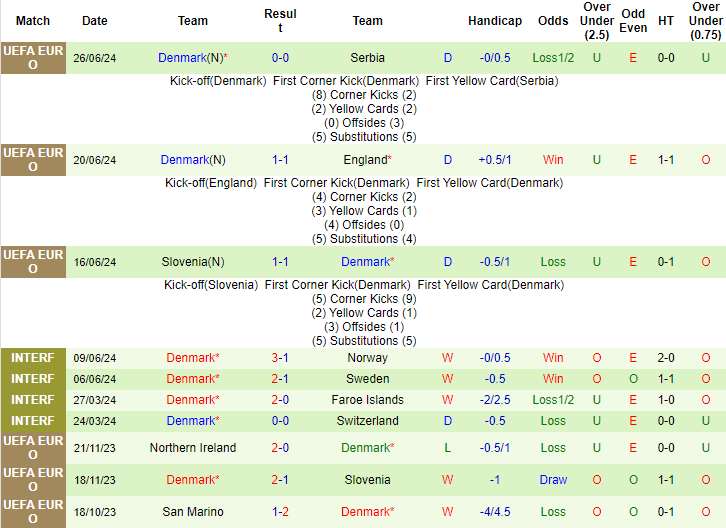Click INTERF label for 09/06/24 match
Image resolution: width=726 pixels, height=528 pixels.
(x=33, y=358)
